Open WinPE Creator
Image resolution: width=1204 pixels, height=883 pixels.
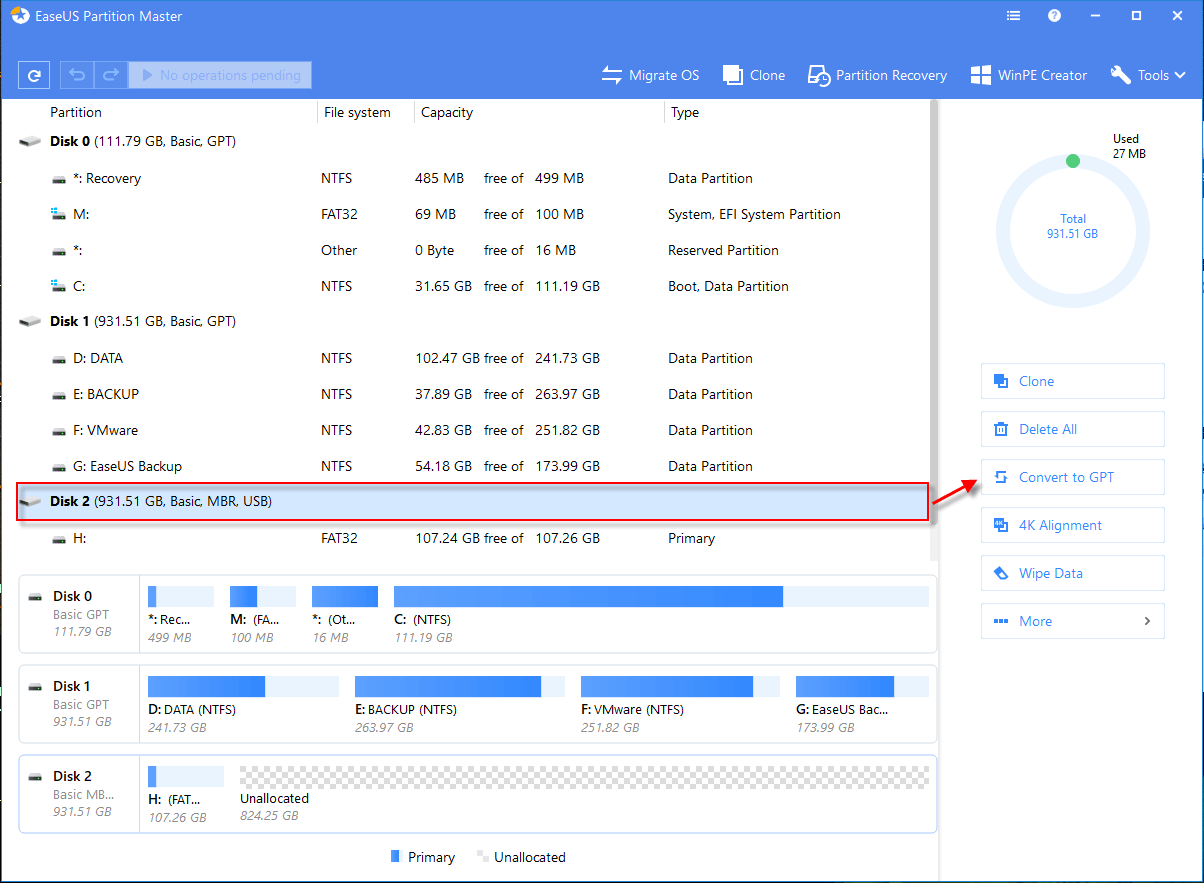(x=1029, y=75)
